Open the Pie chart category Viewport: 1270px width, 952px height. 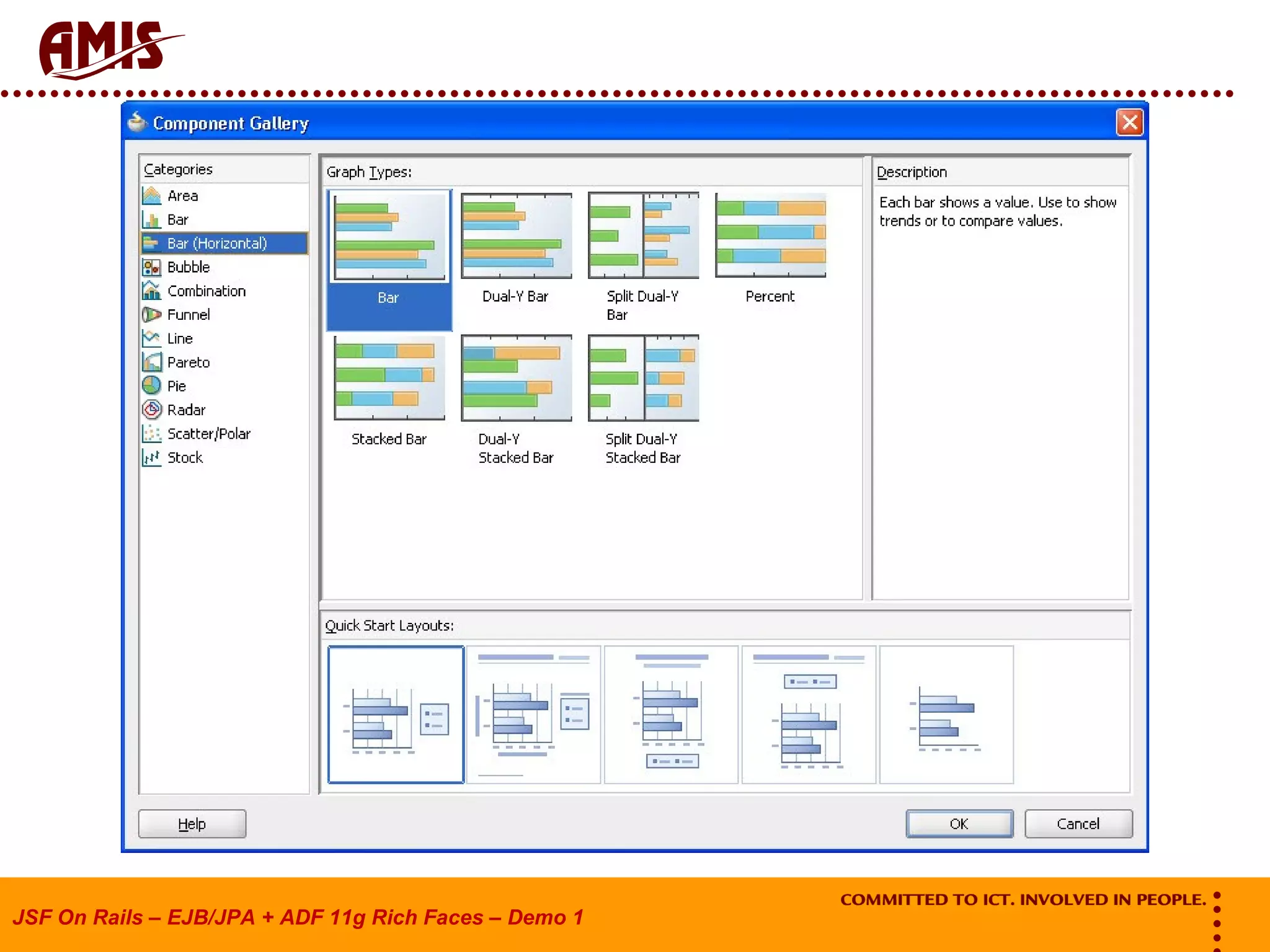[x=176, y=386]
